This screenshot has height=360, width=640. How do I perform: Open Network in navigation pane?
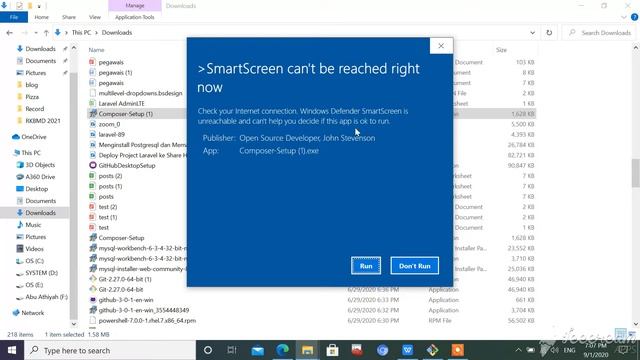tap(32, 313)
